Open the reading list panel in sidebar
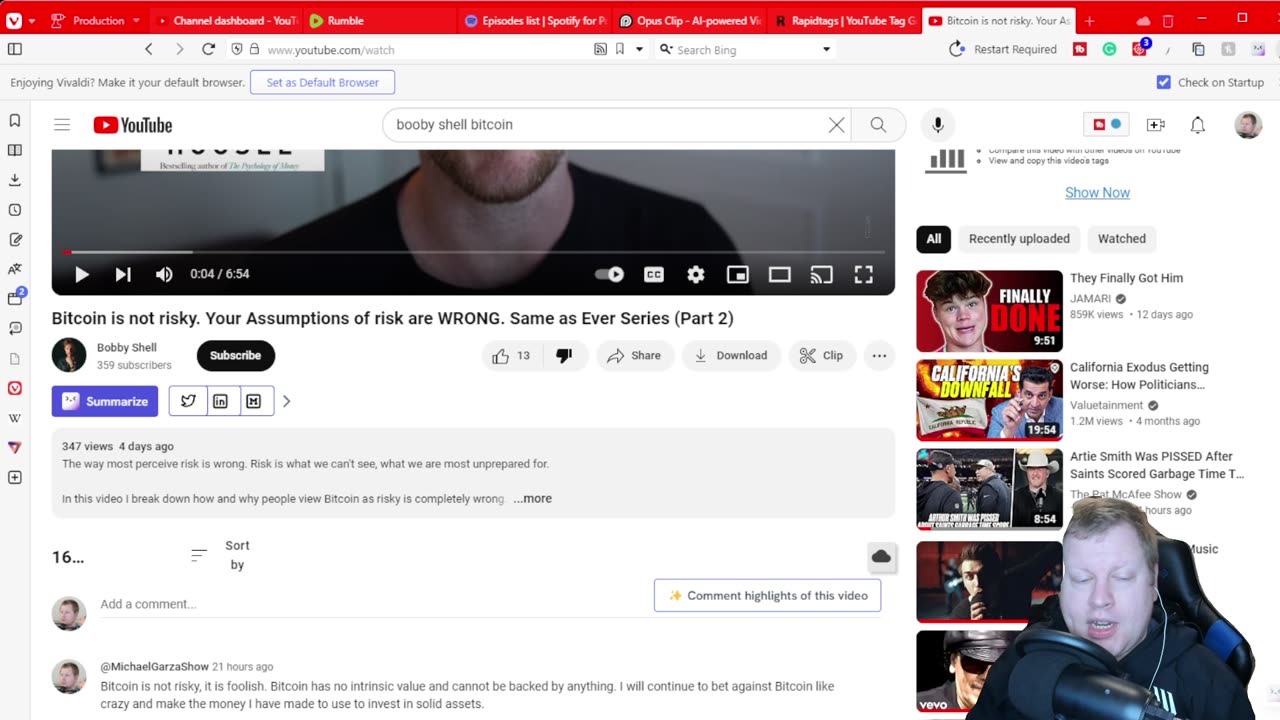This screenshot has width=1280, height=720. (15, 150)
